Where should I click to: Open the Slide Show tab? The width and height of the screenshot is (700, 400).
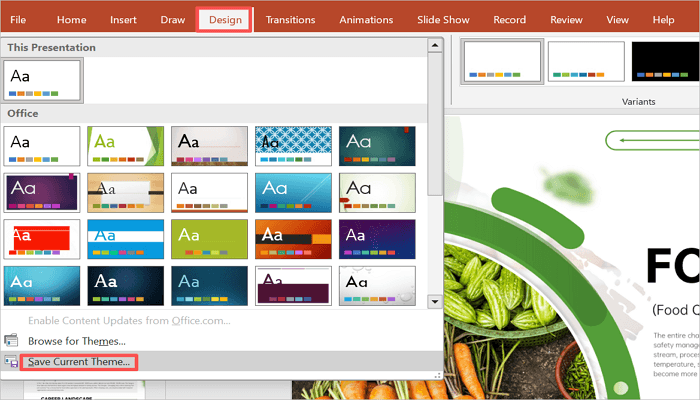tap(443, 20)
